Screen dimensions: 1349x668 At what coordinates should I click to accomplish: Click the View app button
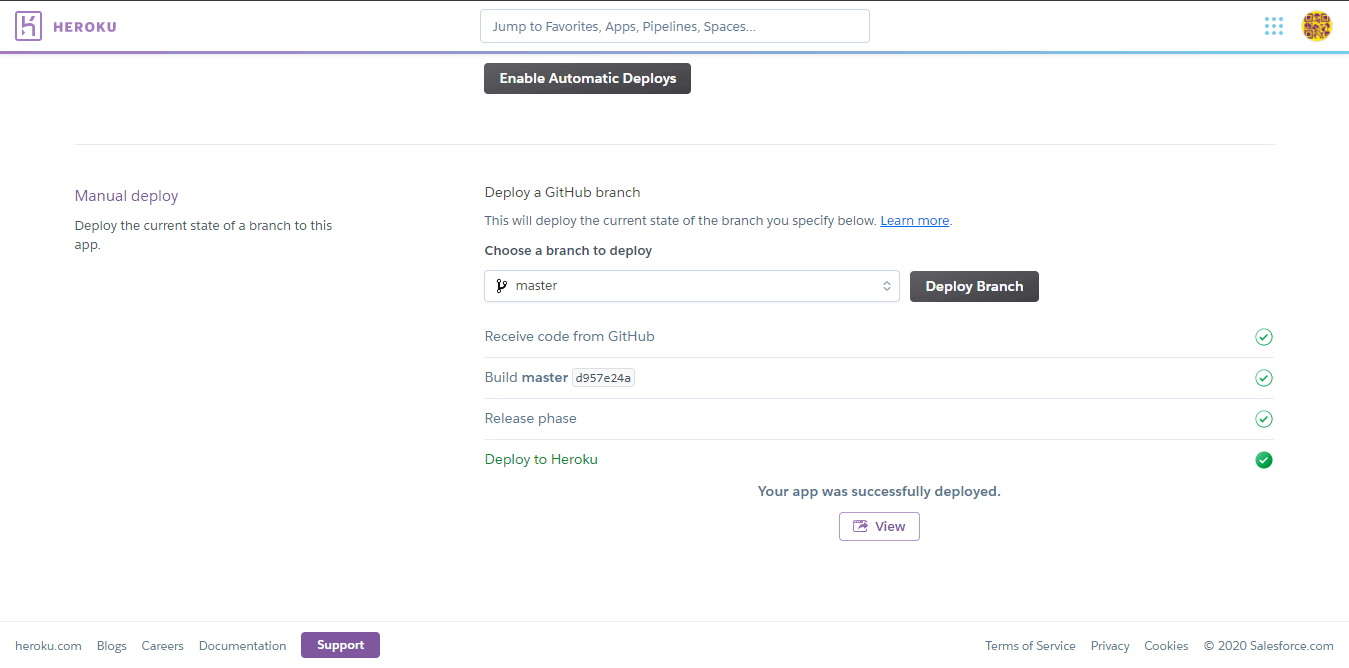[x=879, y=526]
